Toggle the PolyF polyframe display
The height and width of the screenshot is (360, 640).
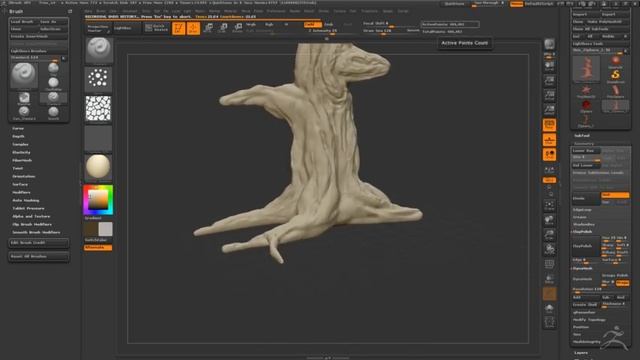click(549, 264)
